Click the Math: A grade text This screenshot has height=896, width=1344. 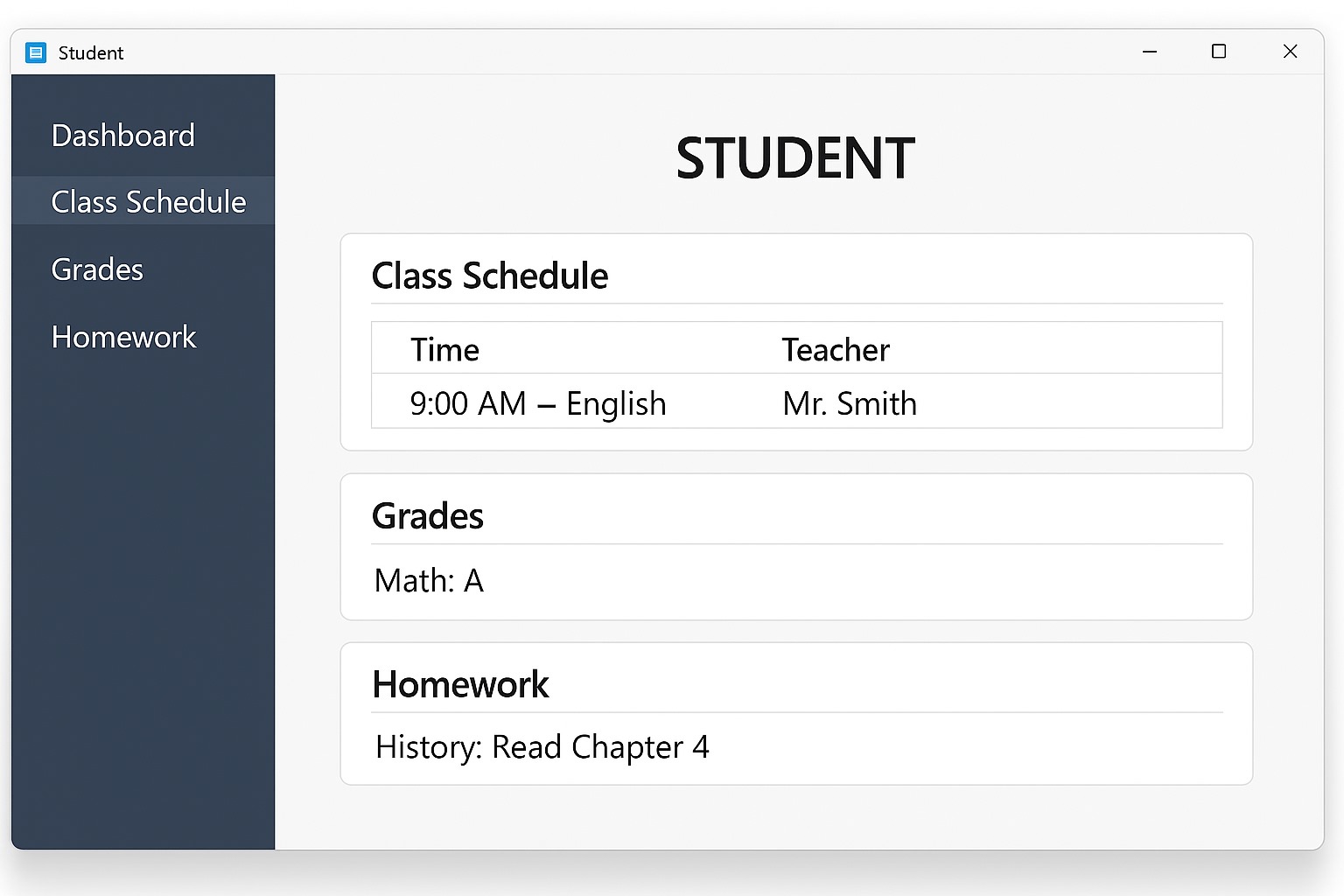[429, 580]
